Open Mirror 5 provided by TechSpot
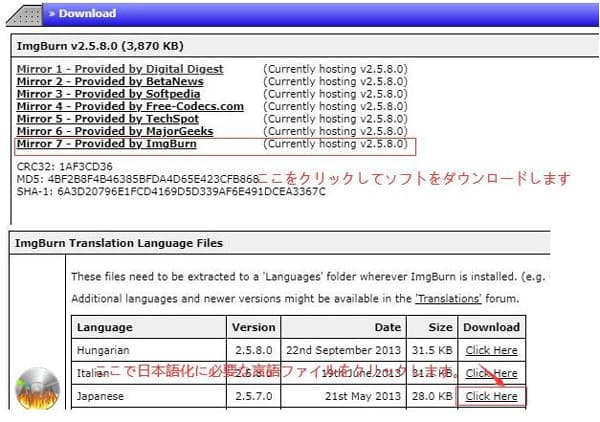Viewport: 600px width, 422px height. (108, 119)
